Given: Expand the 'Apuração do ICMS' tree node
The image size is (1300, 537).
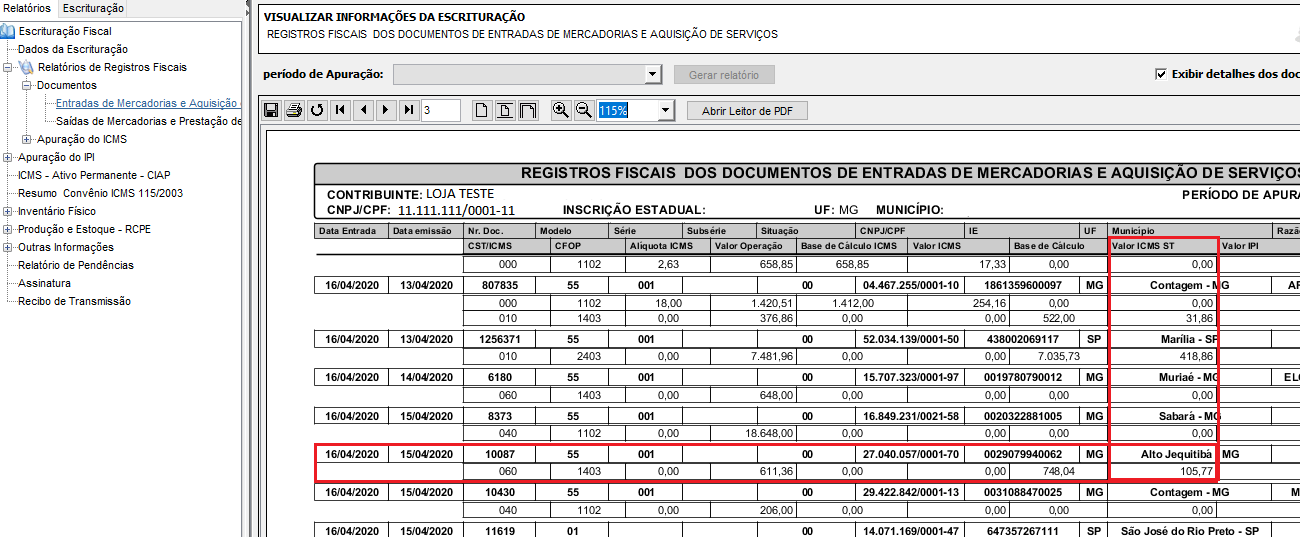Looking at the screenshot, I should pyautogui.click(x=27, y=139).
